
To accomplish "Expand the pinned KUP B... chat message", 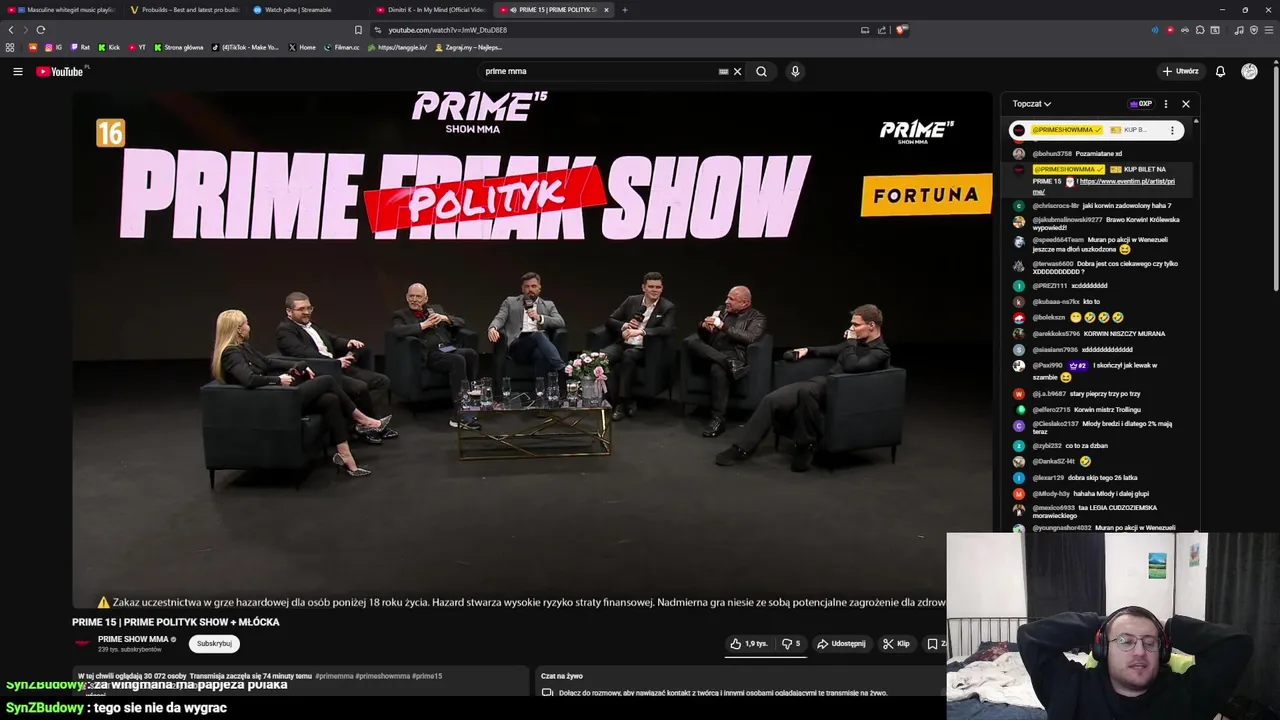I will [x=1096, y=130].
